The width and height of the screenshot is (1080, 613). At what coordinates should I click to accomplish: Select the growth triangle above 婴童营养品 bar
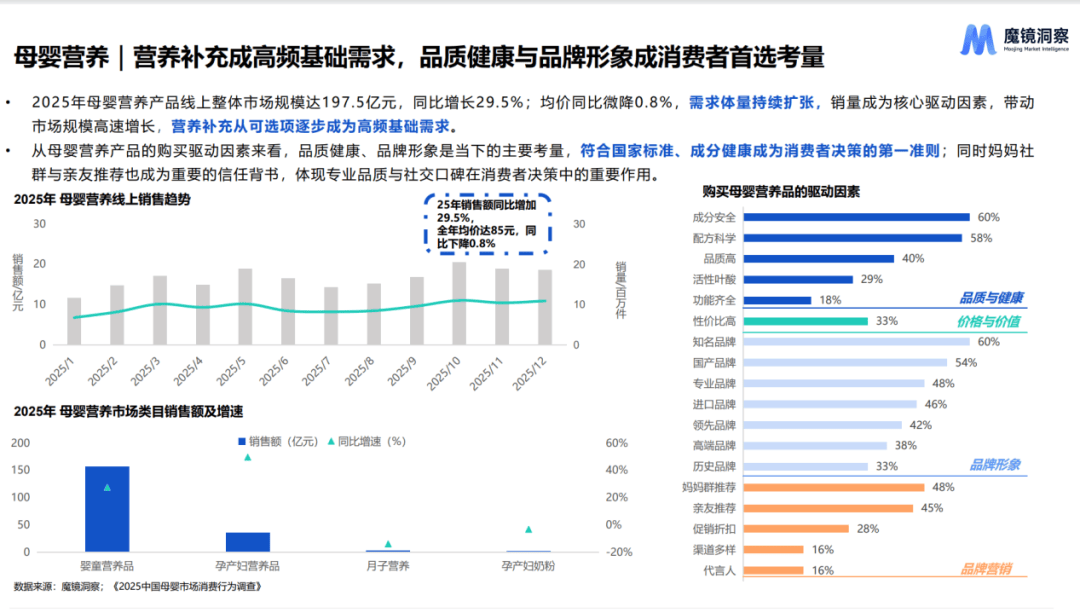(107, 487)
